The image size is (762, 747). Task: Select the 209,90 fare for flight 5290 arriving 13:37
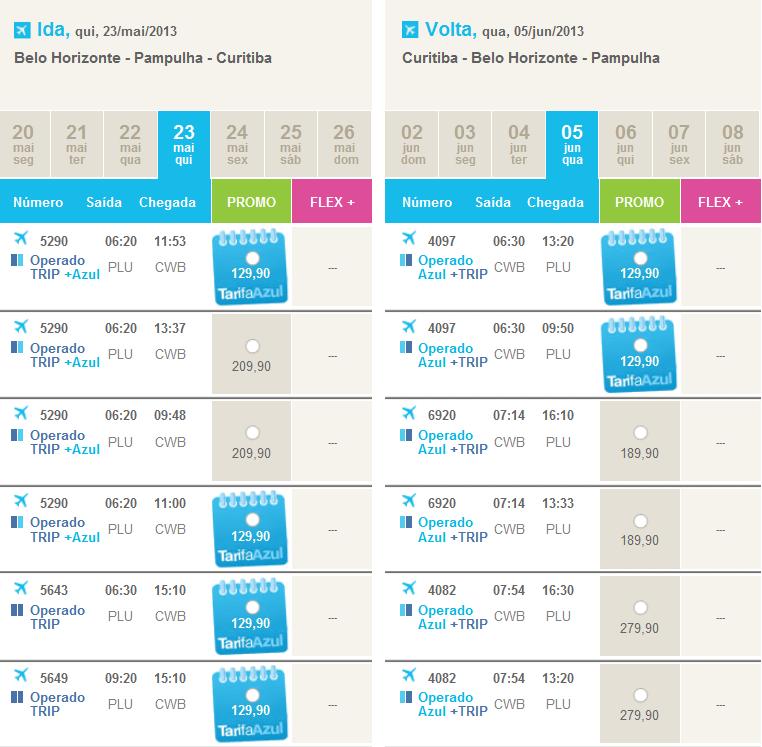251,346
